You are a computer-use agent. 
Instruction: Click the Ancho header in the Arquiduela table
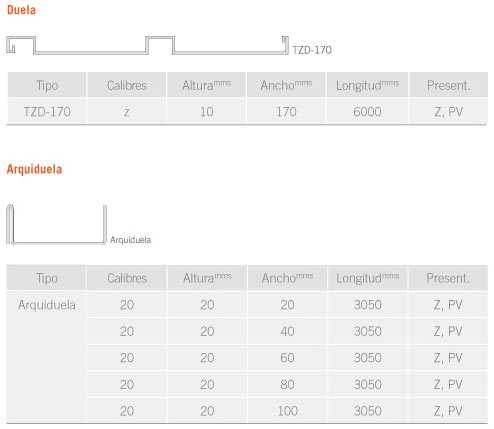coord(287,278)
